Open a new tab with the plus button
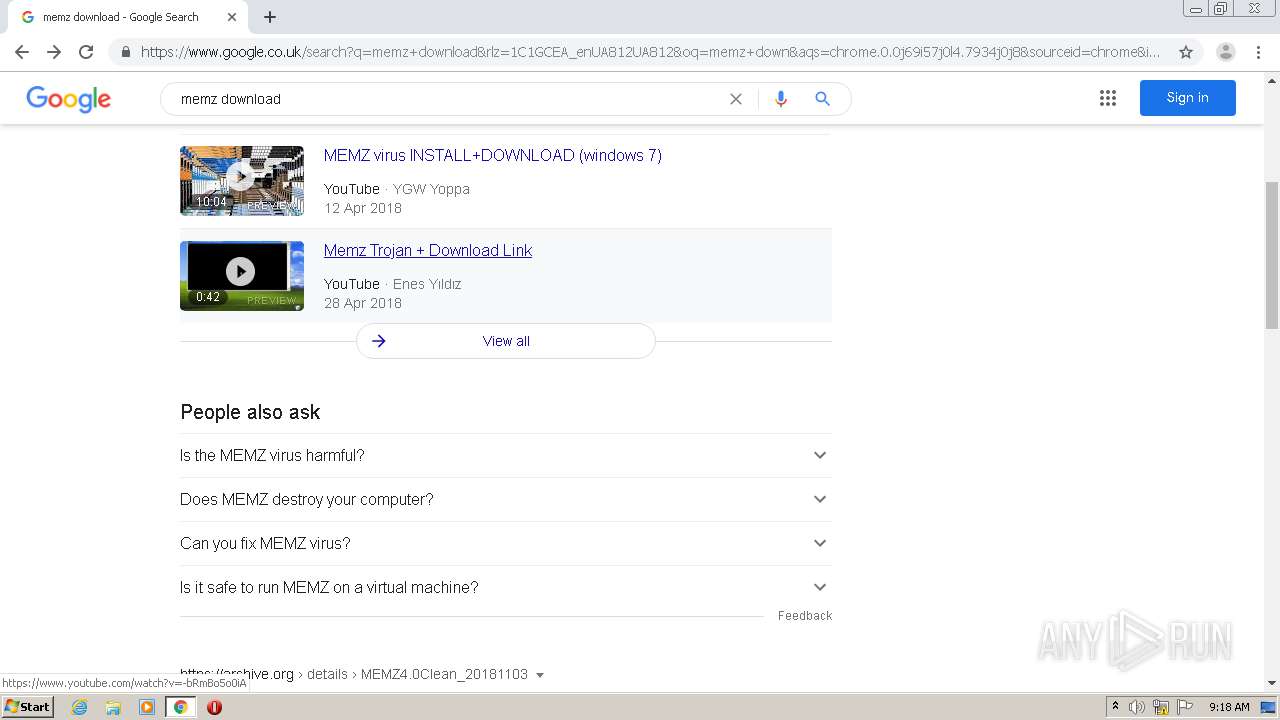The height and width of the screenshot is (720, 1280). tap(270, 17)
